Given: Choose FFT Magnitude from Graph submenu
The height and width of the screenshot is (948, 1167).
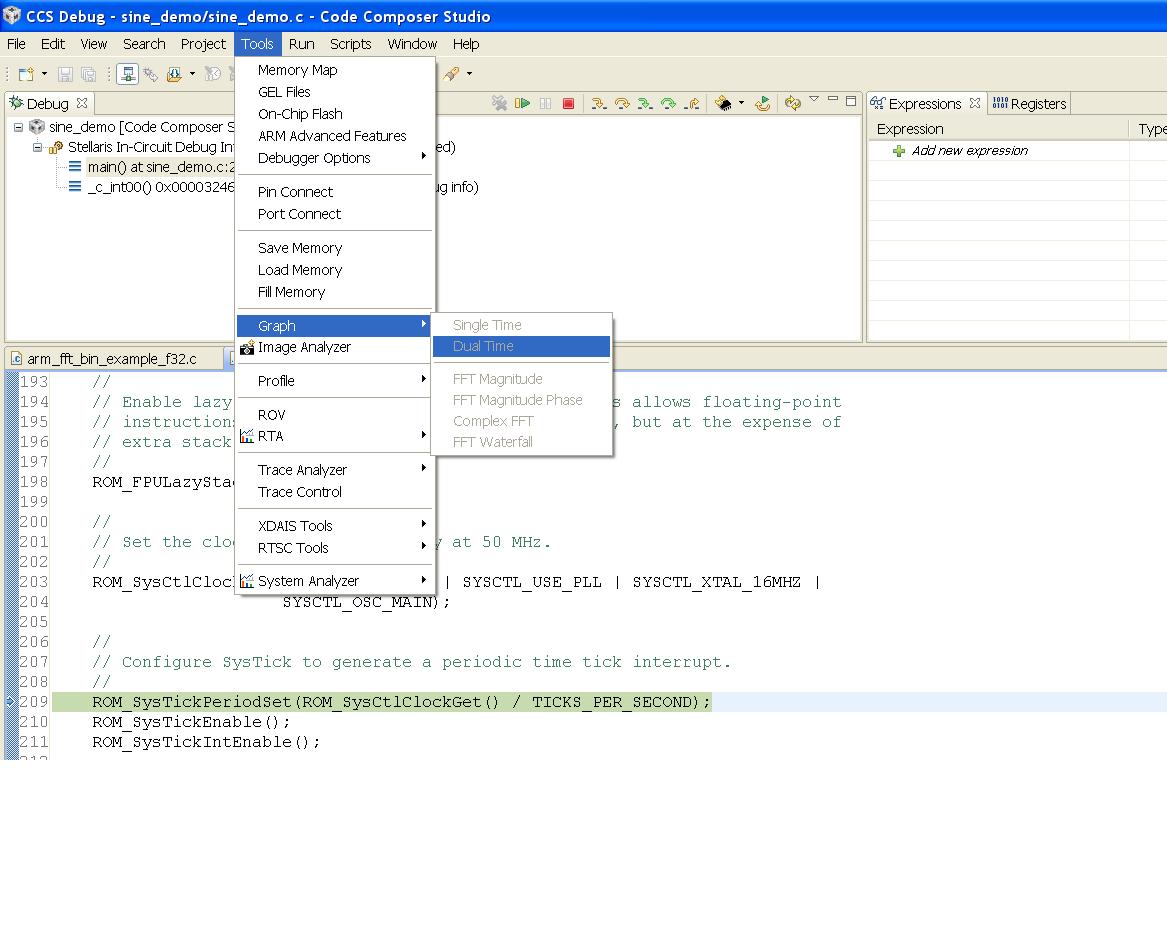Looking at the screenshot, I should [x=497, y=379].
